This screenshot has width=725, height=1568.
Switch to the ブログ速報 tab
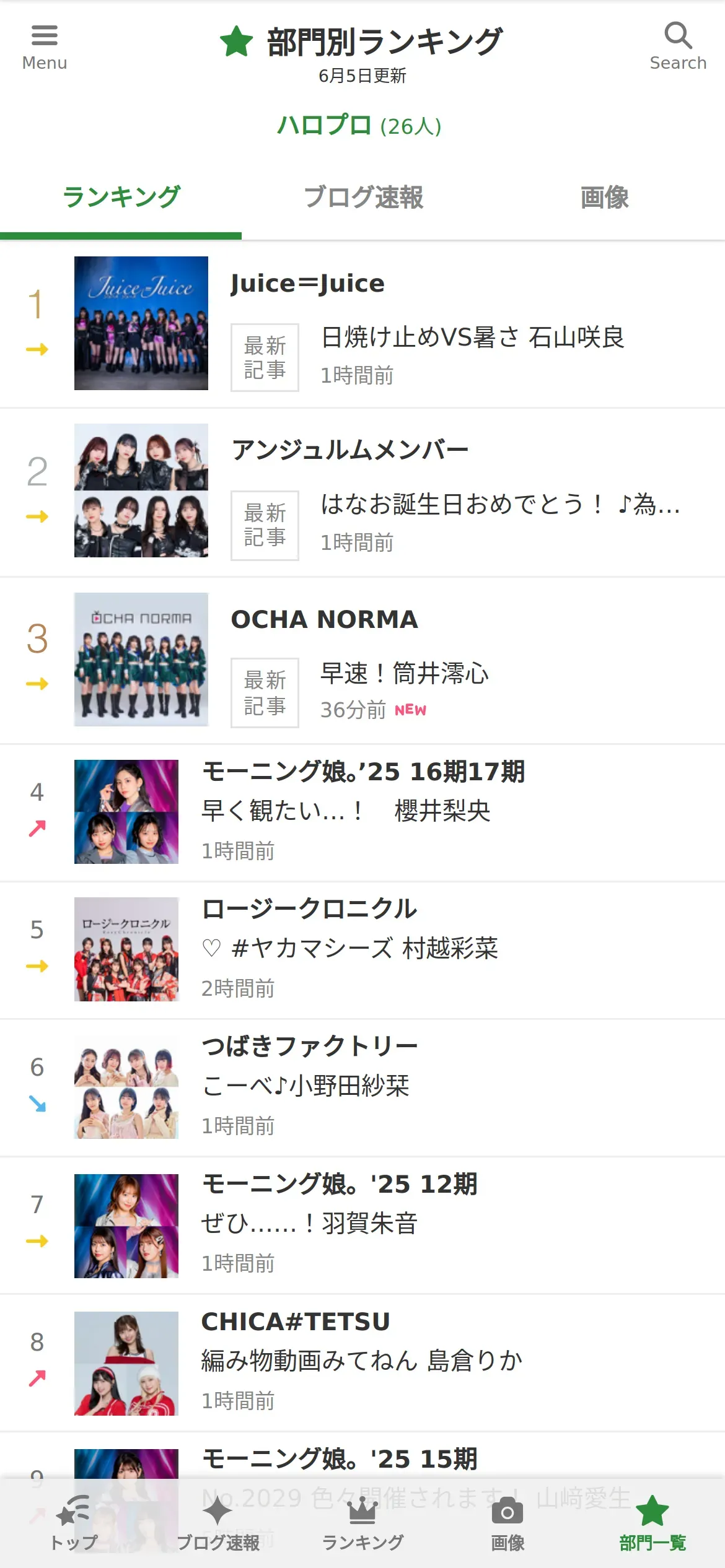[x=362, y=198]
